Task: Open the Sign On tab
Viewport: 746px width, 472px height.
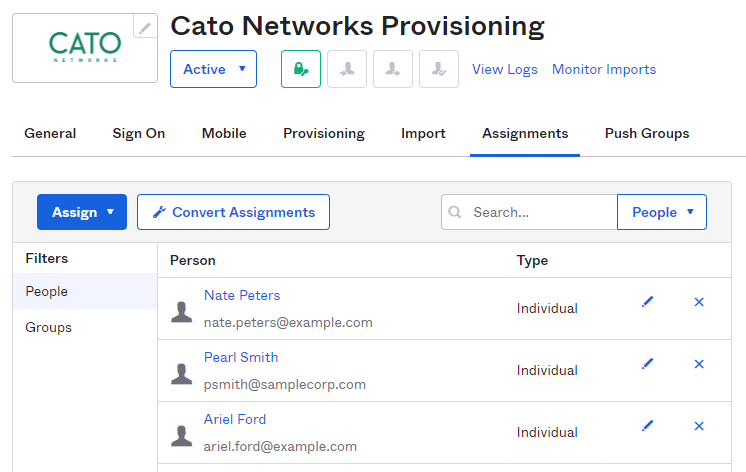Action: (x=138, y=133)
